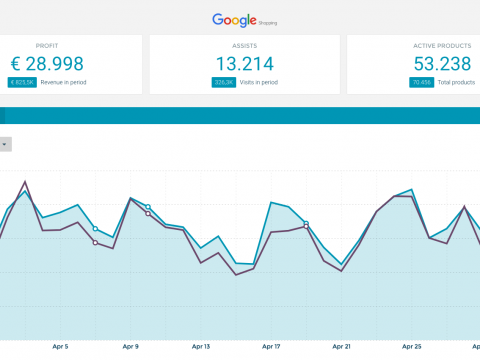This screenshot has height=360, width=480.
Task: Open the chart metric dropdown arrow
Action: coord(5,144)
